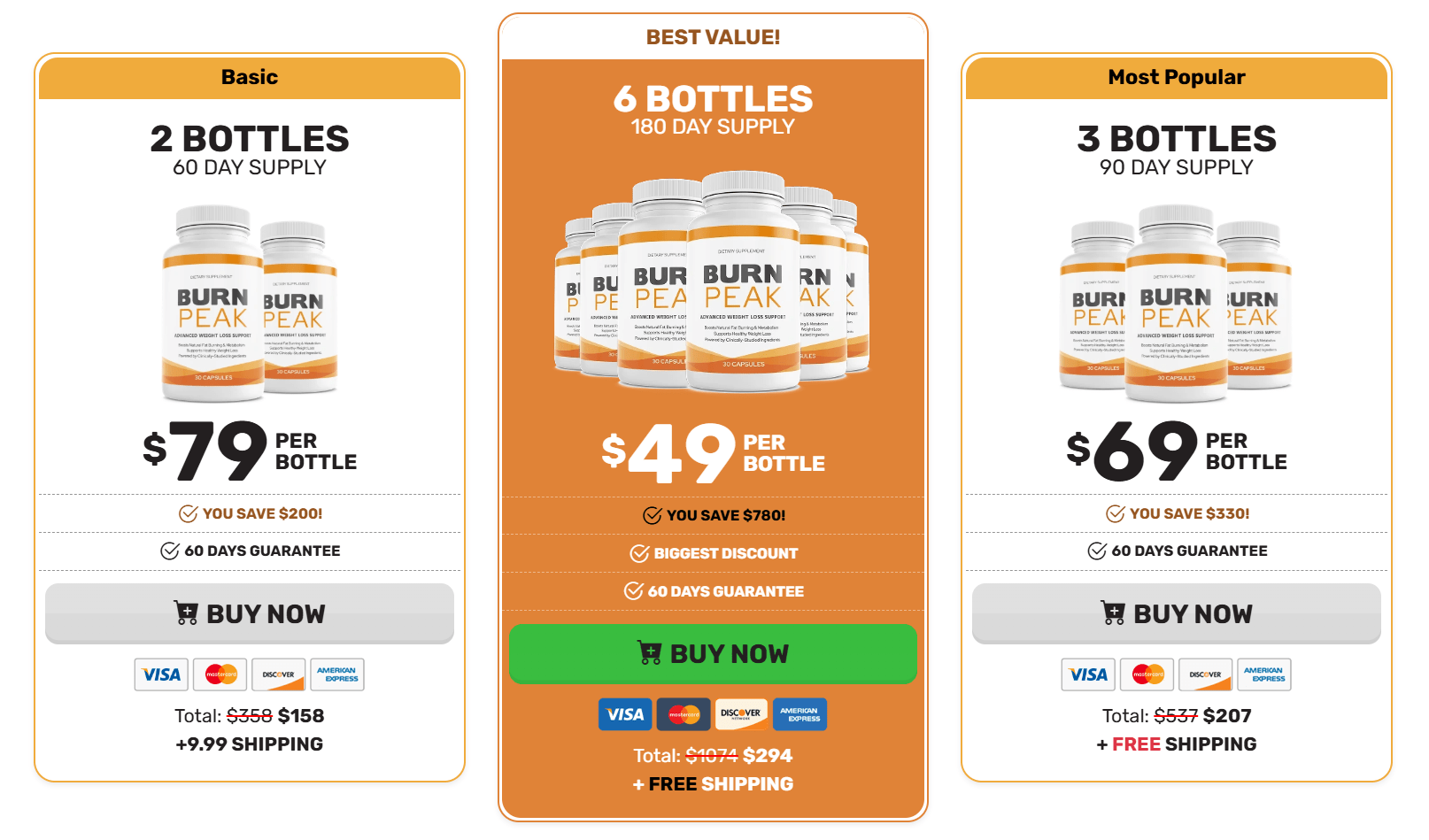Click the American Express icon under Basic
Screen dimensions: 1429x840
(338, 674)
